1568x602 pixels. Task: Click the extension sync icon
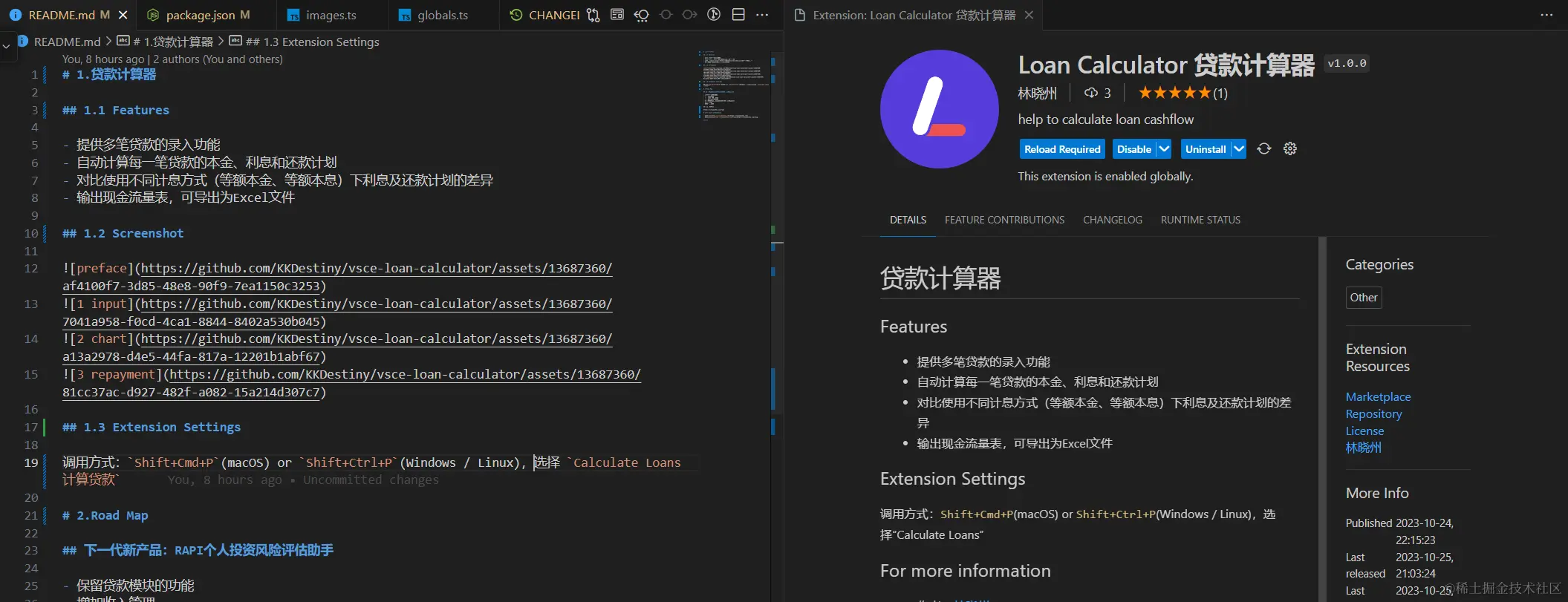(1264, 149)
